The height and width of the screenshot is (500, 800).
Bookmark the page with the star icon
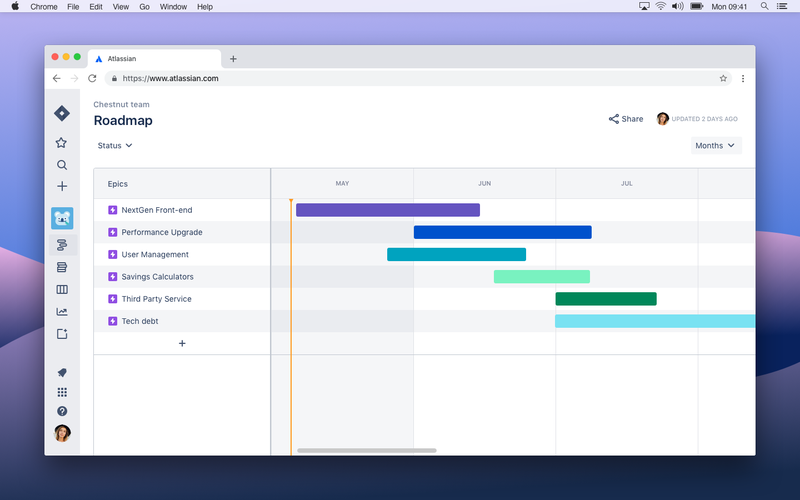(x=723, y=78)
